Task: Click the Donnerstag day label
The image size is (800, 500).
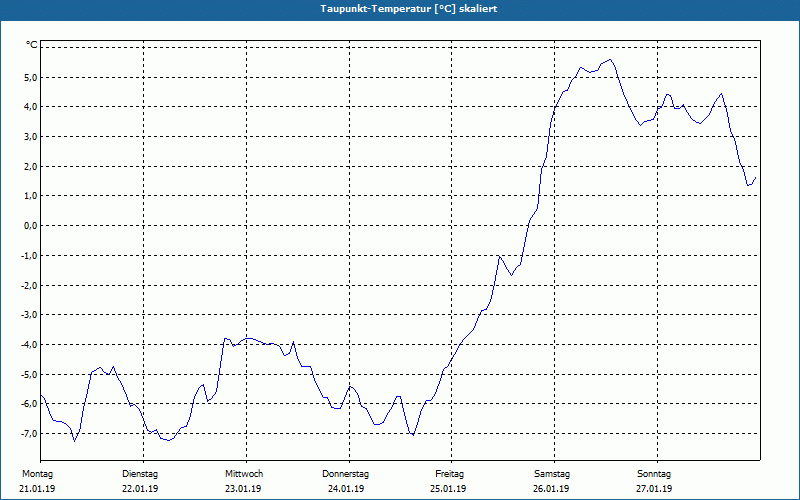Action: point(345,474)
